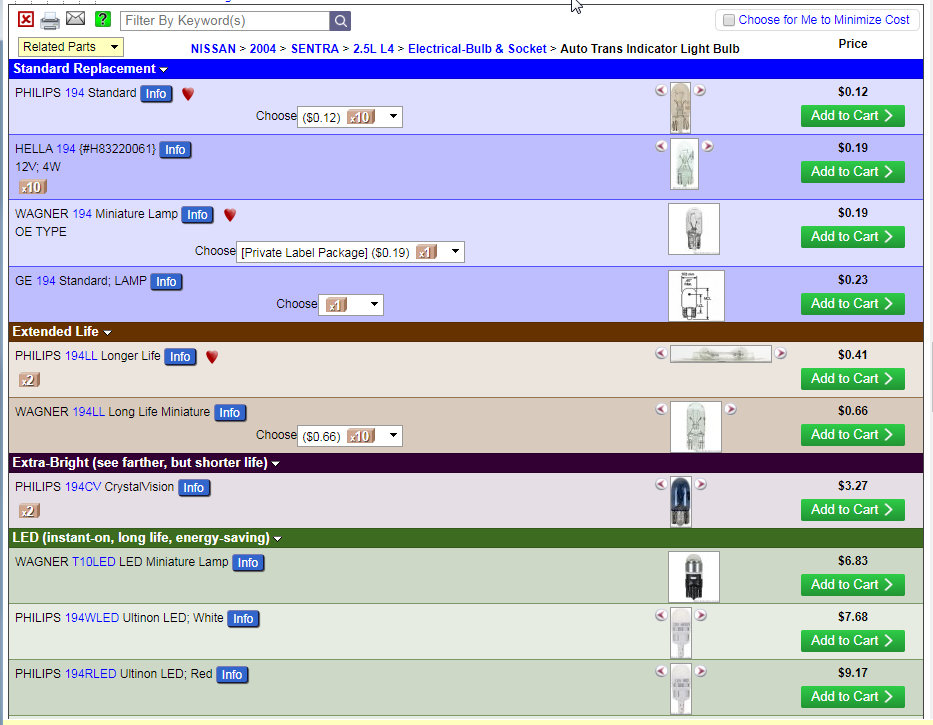
Task: Add the $0.12 PHILIPS 194 to cart
Action: point(853,116)
